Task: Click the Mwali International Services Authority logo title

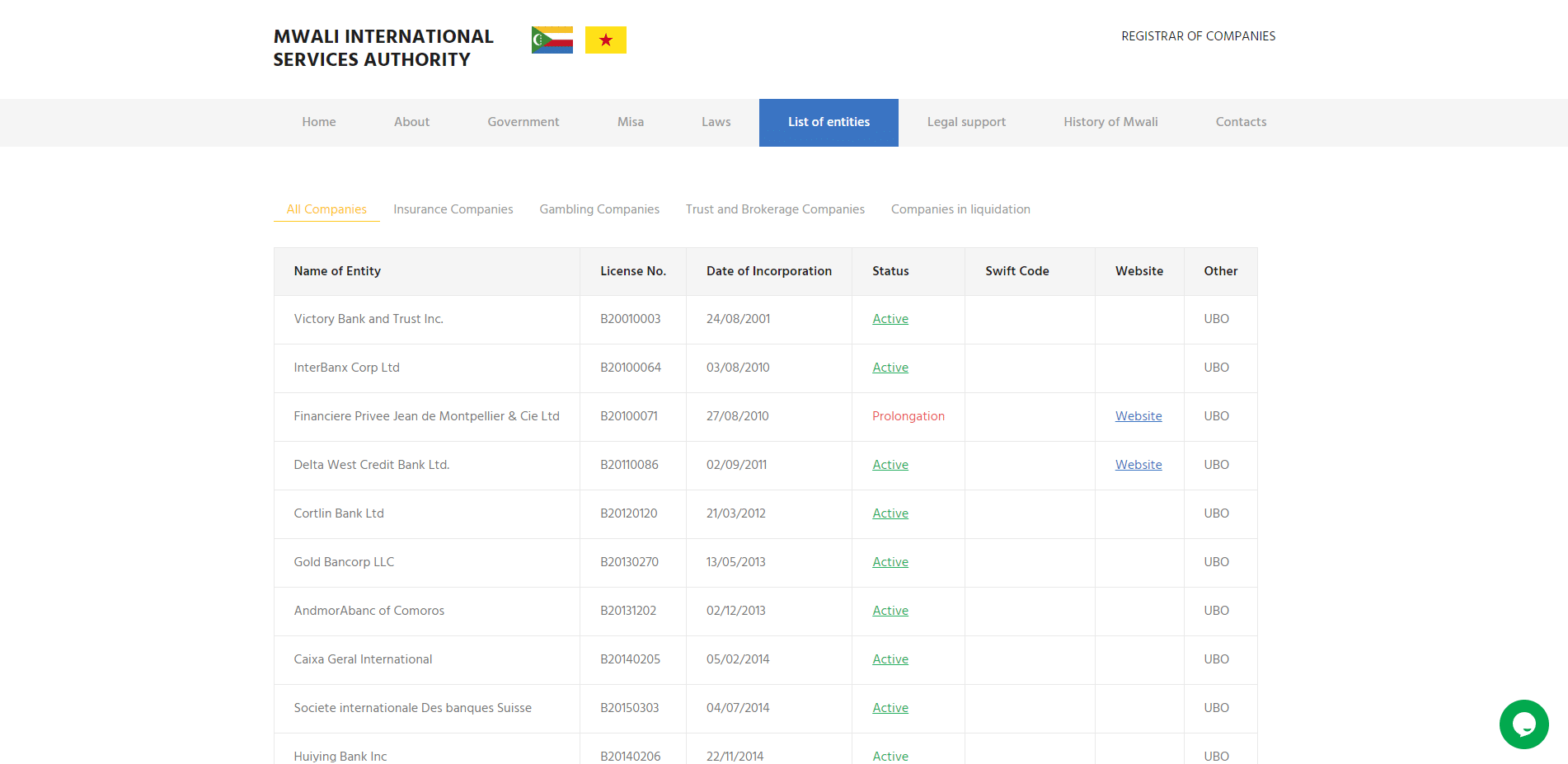Action: pyautogui.click(x=383, y=48)
